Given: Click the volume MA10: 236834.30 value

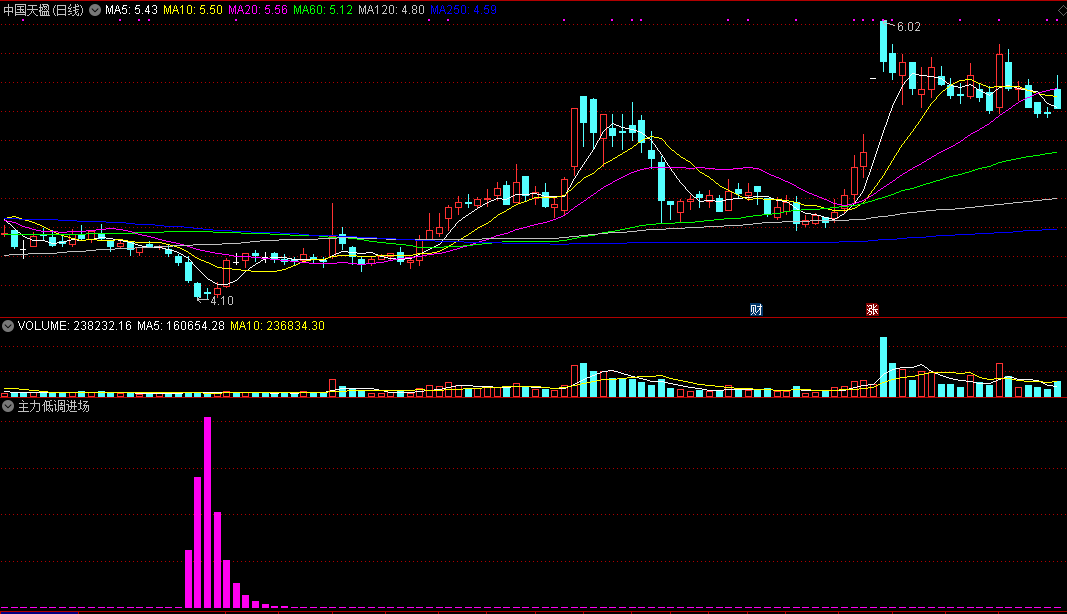Looking at the screenshot, I should [x=278, y=326].
